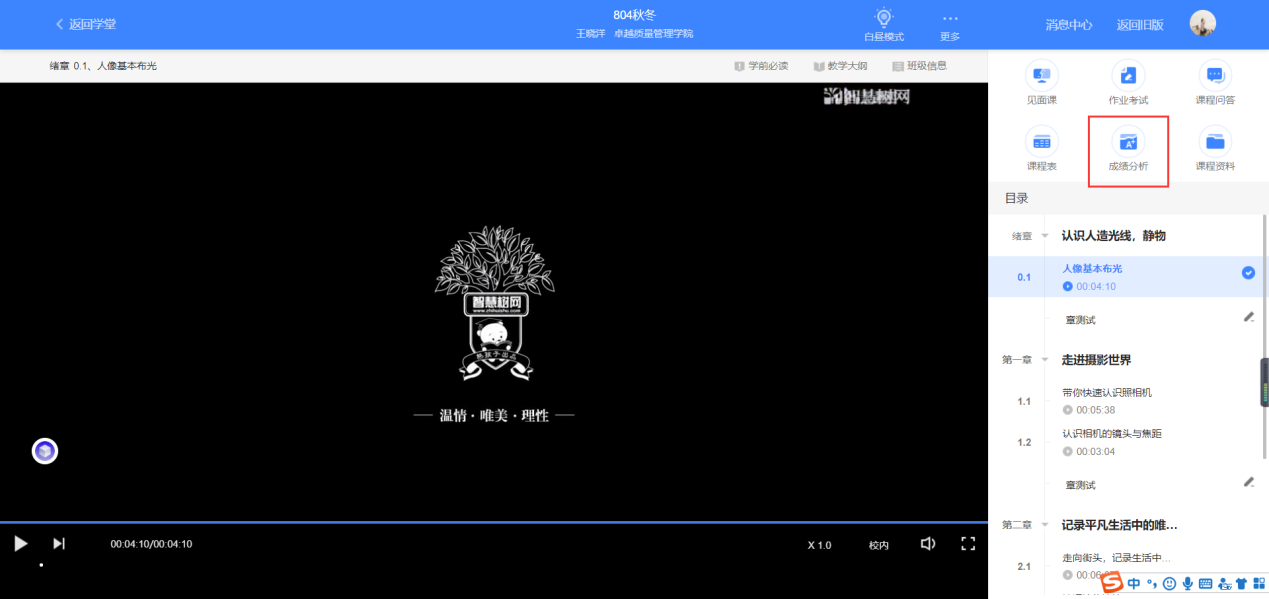This screenshot has width=1269, height=599.
Task: Click the time display 00:04:10/00:04:10
Action: (151, 545)
